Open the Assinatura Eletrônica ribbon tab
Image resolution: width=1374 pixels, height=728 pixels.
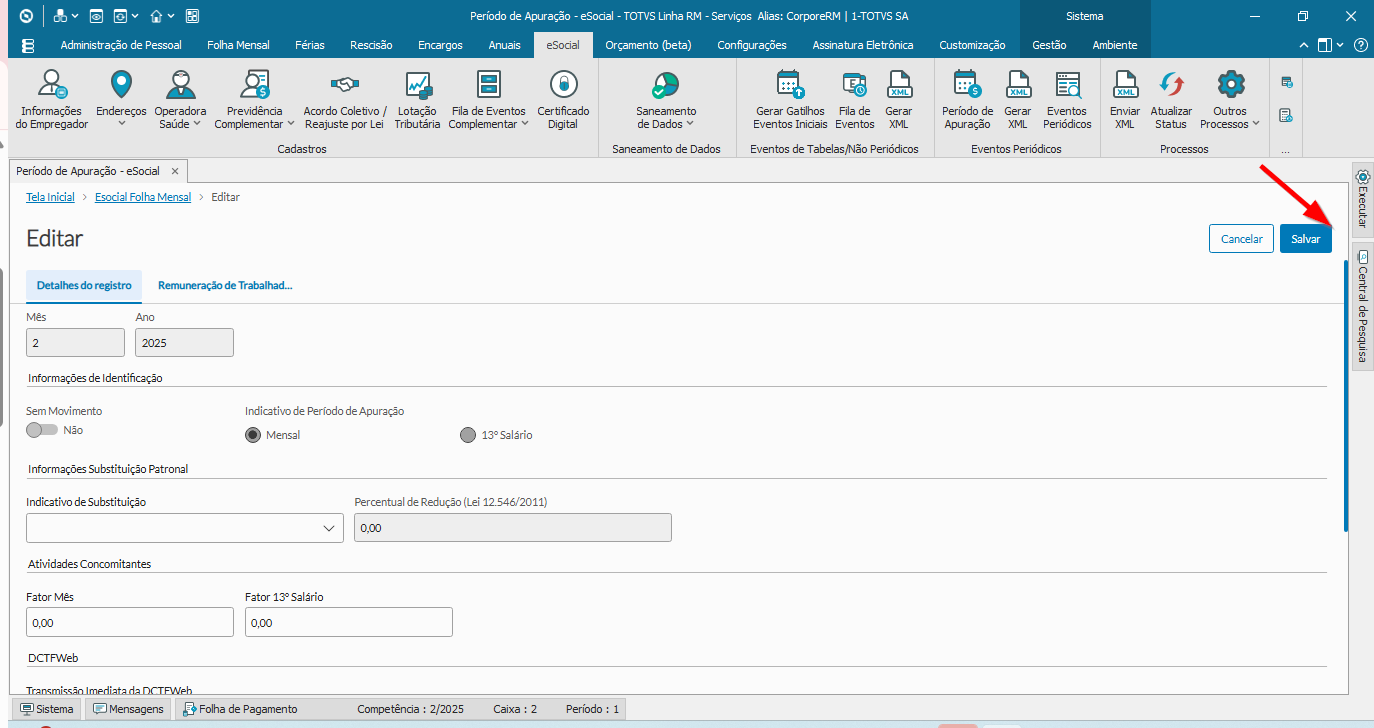coord(863,45)
